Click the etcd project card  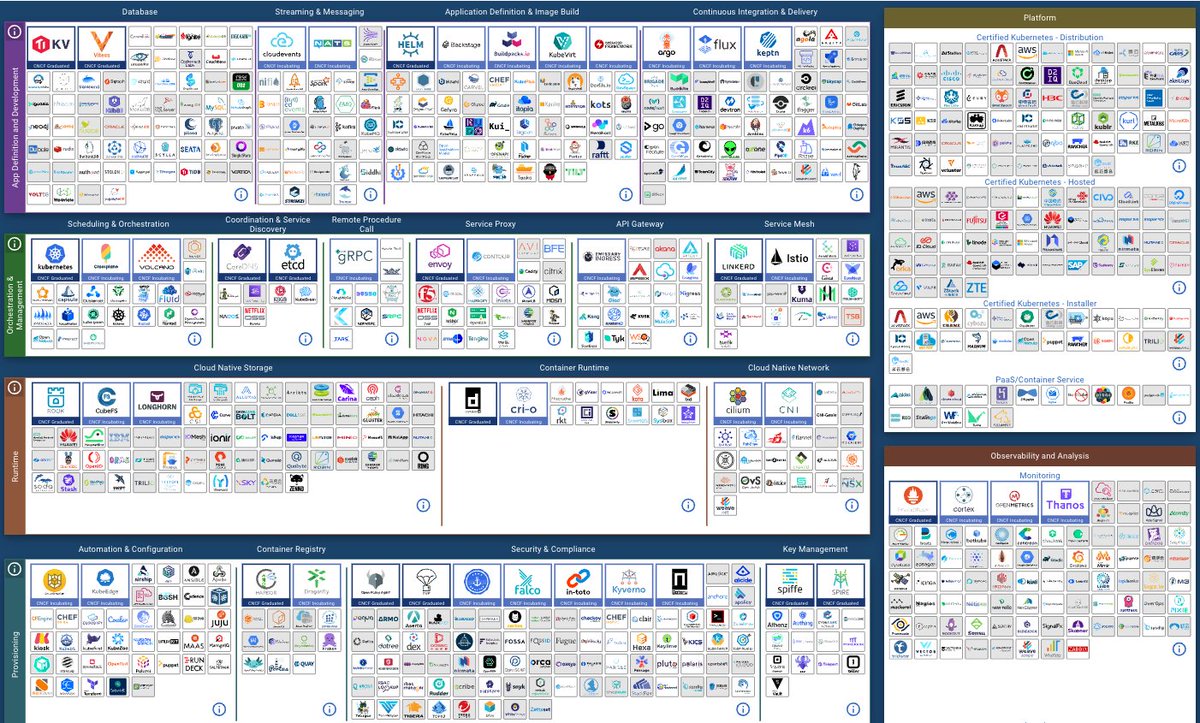coord(292,260)
